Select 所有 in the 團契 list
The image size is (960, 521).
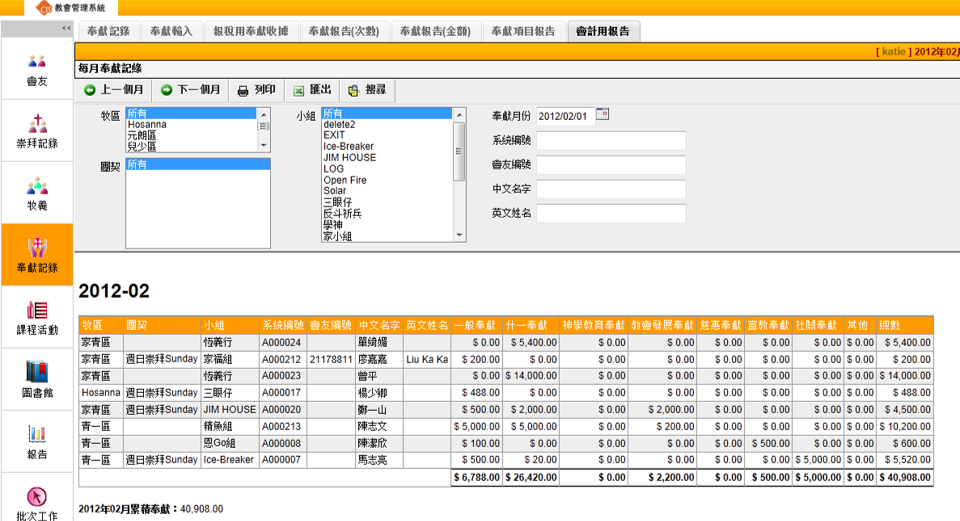click(x=198, y=164)
